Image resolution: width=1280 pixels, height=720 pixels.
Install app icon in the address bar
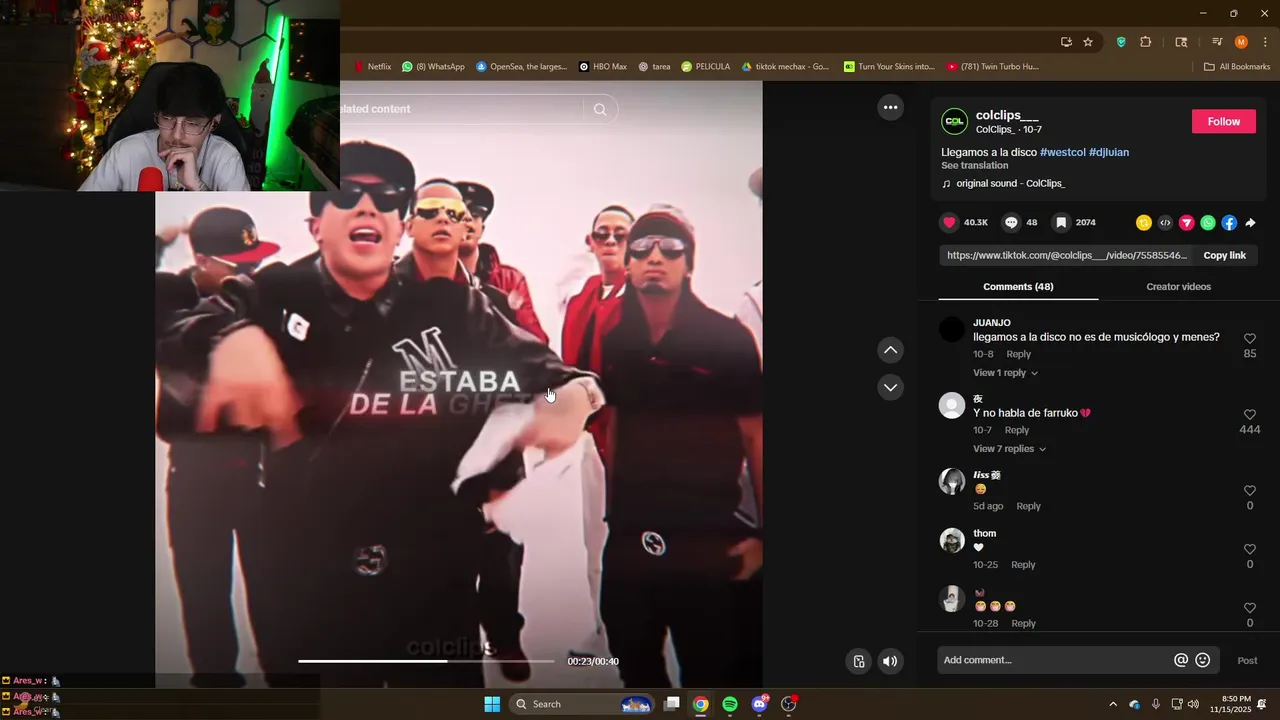pyautogui.click(x=1066, y=42)
